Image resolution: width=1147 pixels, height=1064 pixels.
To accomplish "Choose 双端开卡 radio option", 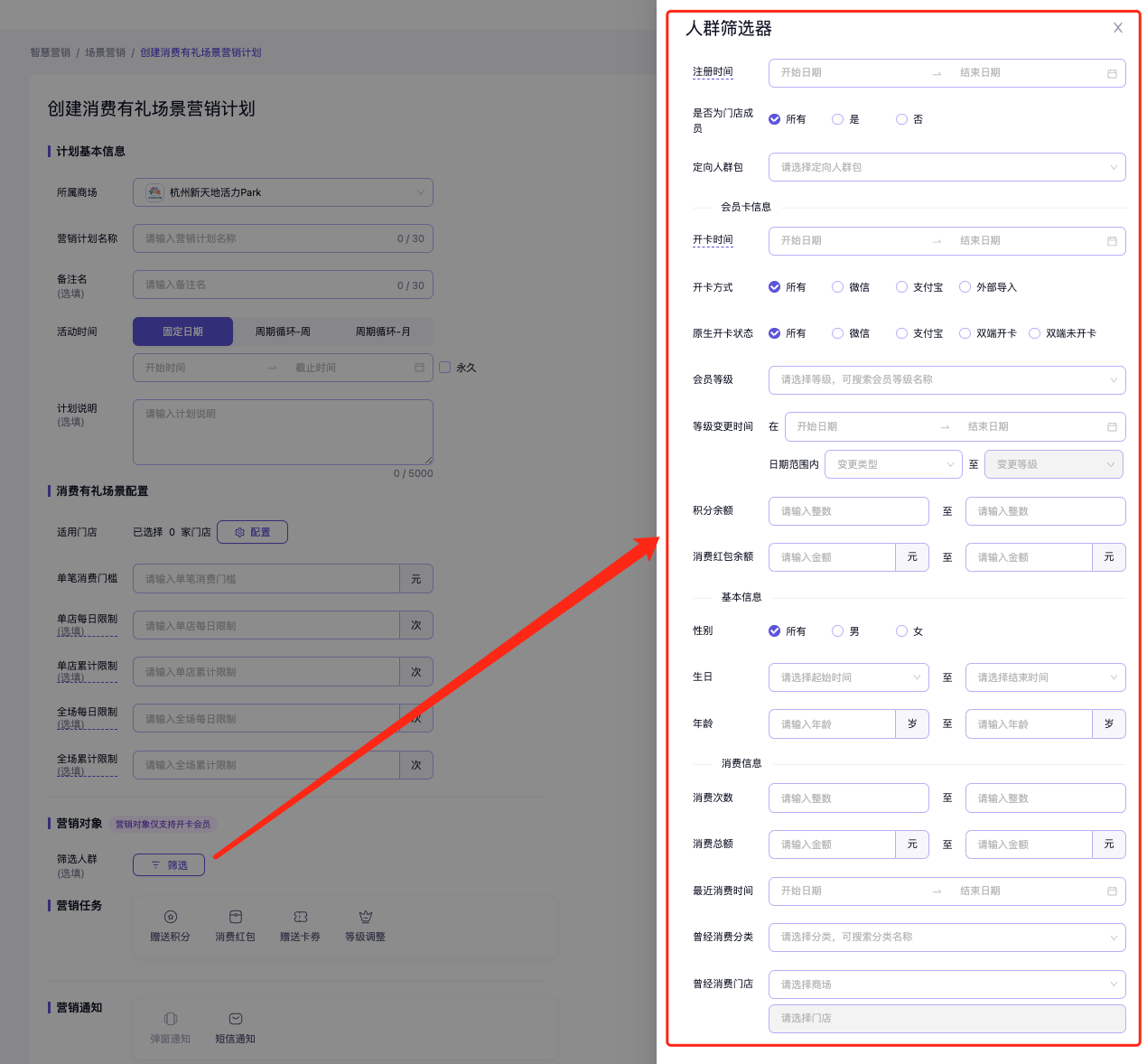I will pos(965,333).
